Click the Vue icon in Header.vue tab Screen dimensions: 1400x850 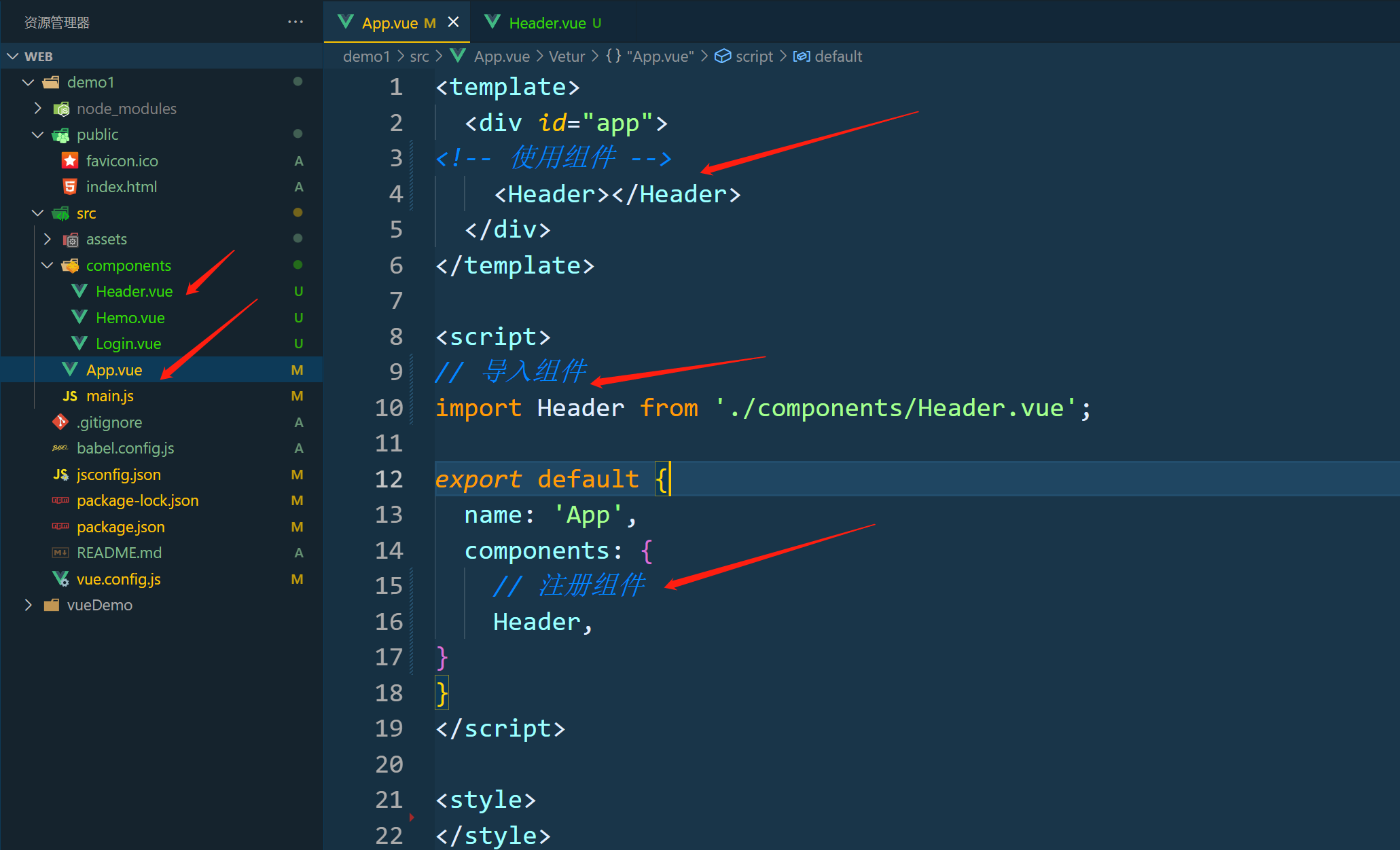[x=492, y=22]
